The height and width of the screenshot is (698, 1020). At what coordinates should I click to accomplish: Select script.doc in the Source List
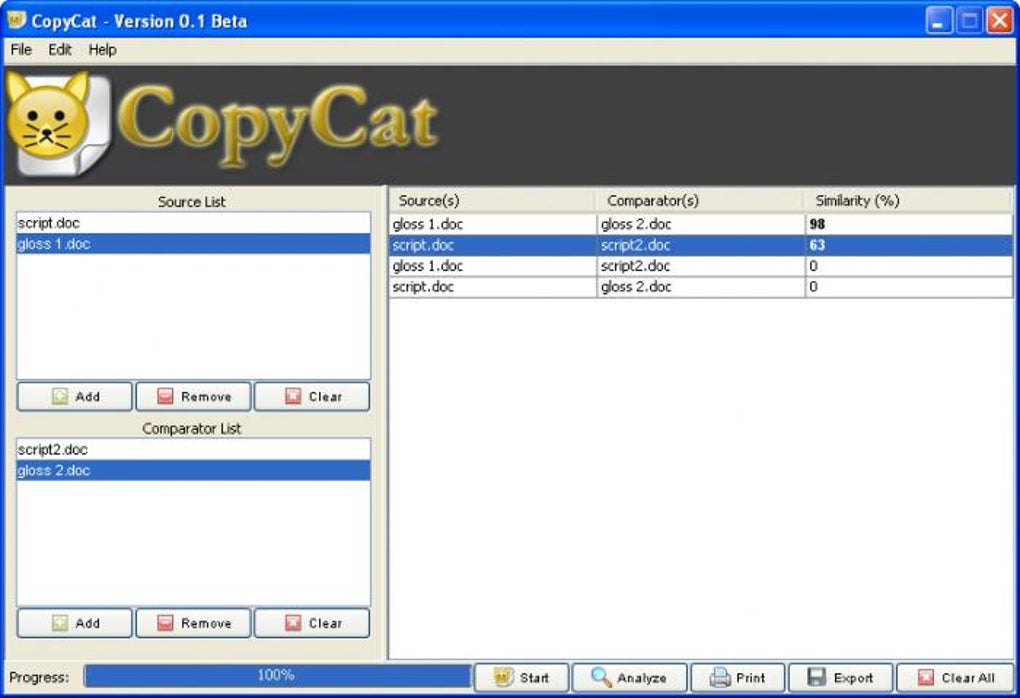point(193,223)
